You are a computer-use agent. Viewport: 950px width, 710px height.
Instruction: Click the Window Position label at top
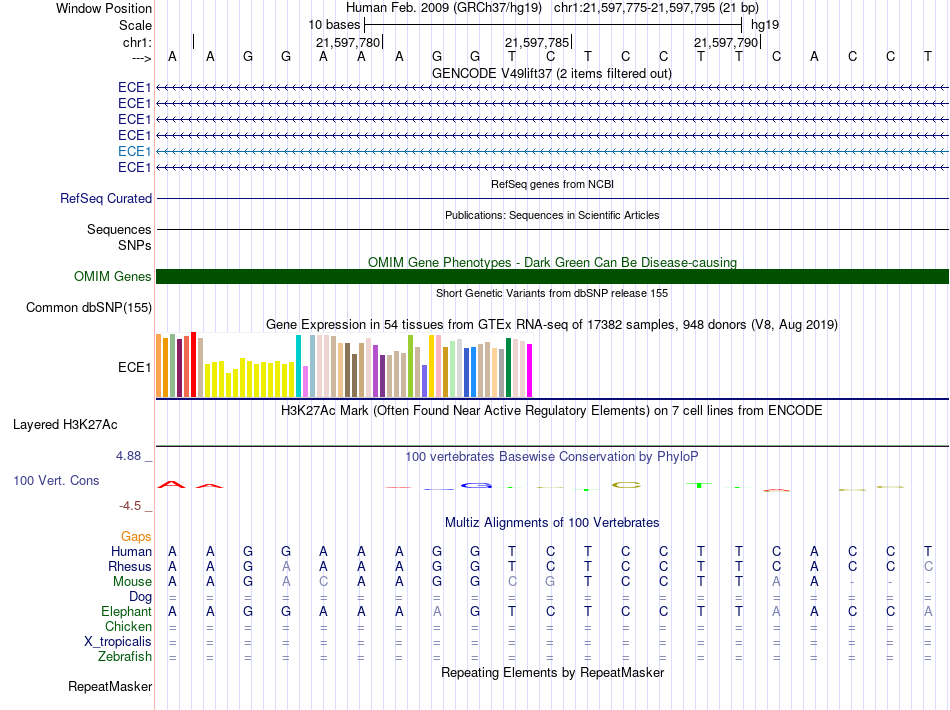104,8
